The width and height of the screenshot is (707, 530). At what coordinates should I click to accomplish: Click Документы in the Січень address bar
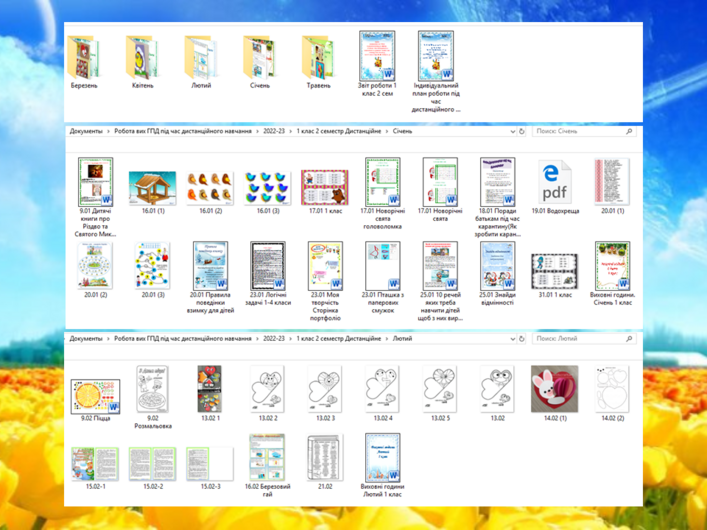tap(86, 131)
